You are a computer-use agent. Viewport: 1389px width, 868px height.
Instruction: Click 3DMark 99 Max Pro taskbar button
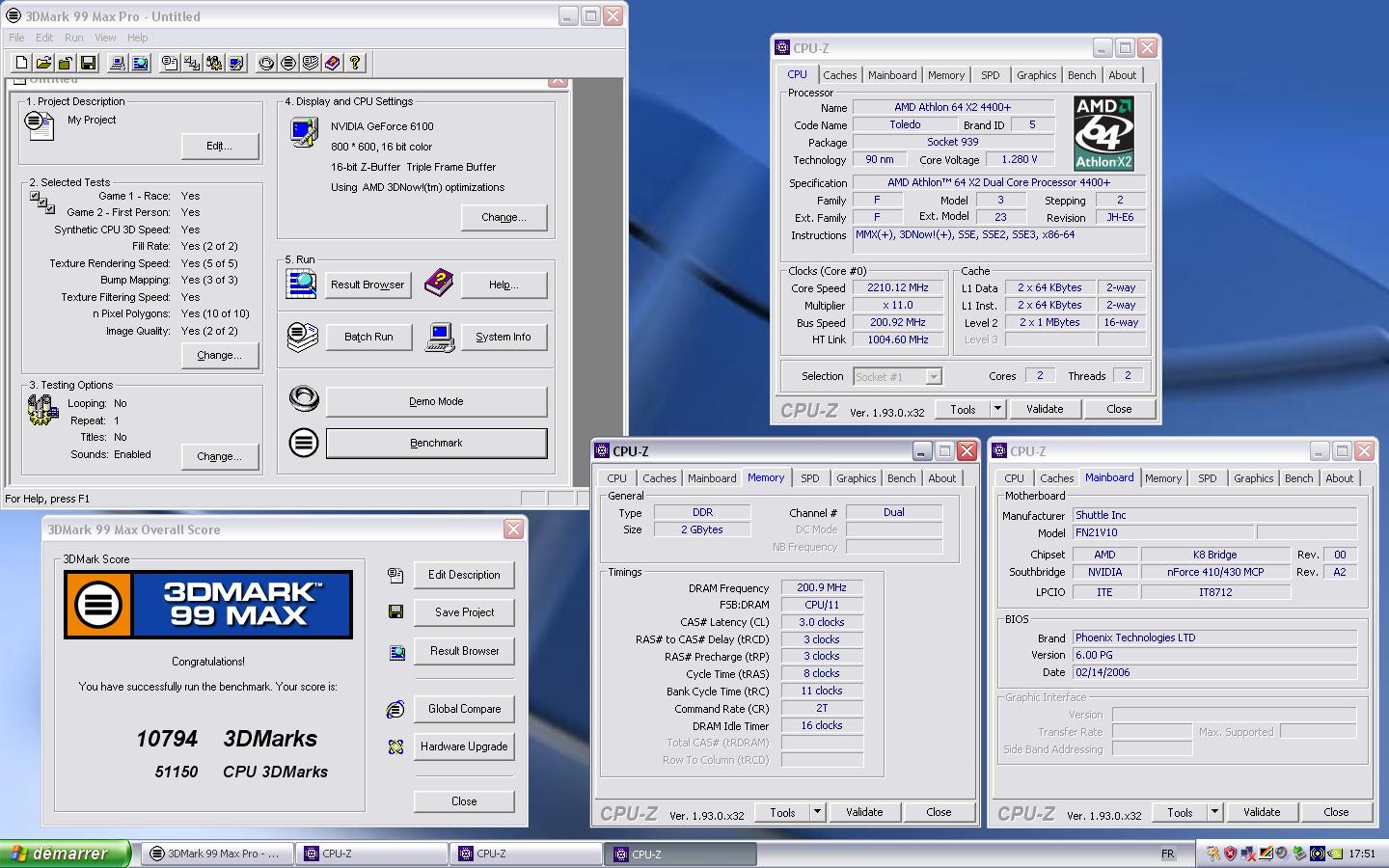(215, 854)
